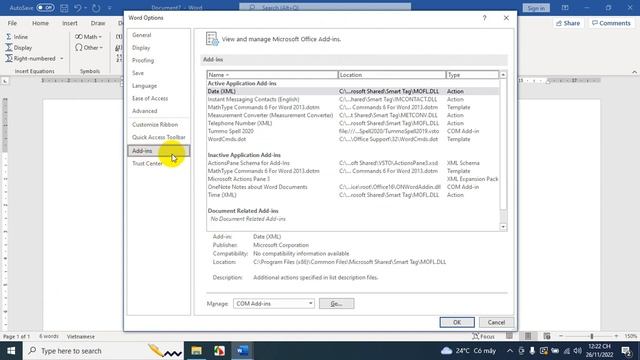Select Instant Messaging Contacts (English) add-in

[x=353, y=99]
